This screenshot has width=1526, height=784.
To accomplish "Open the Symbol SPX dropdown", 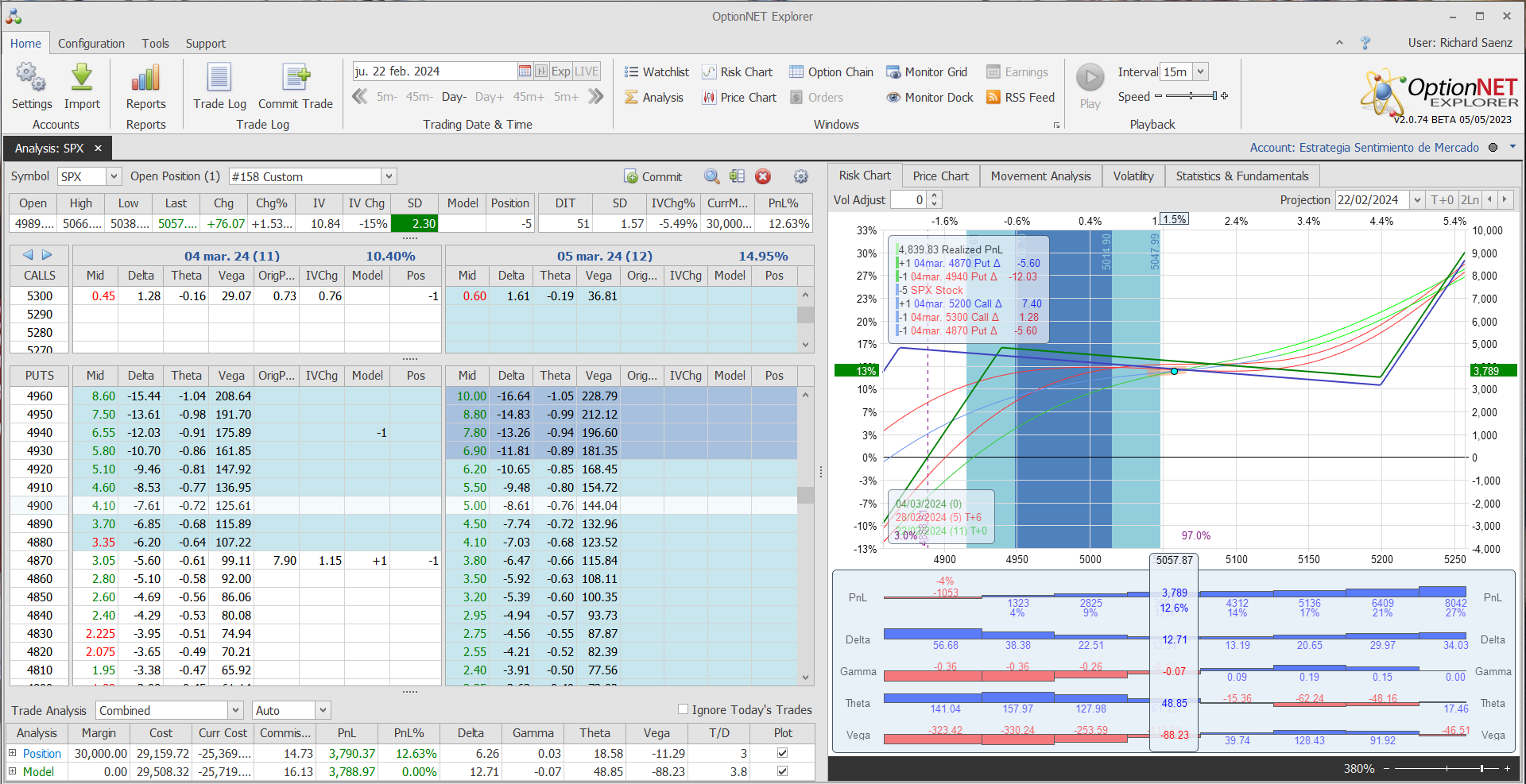I will click(114, 177).
